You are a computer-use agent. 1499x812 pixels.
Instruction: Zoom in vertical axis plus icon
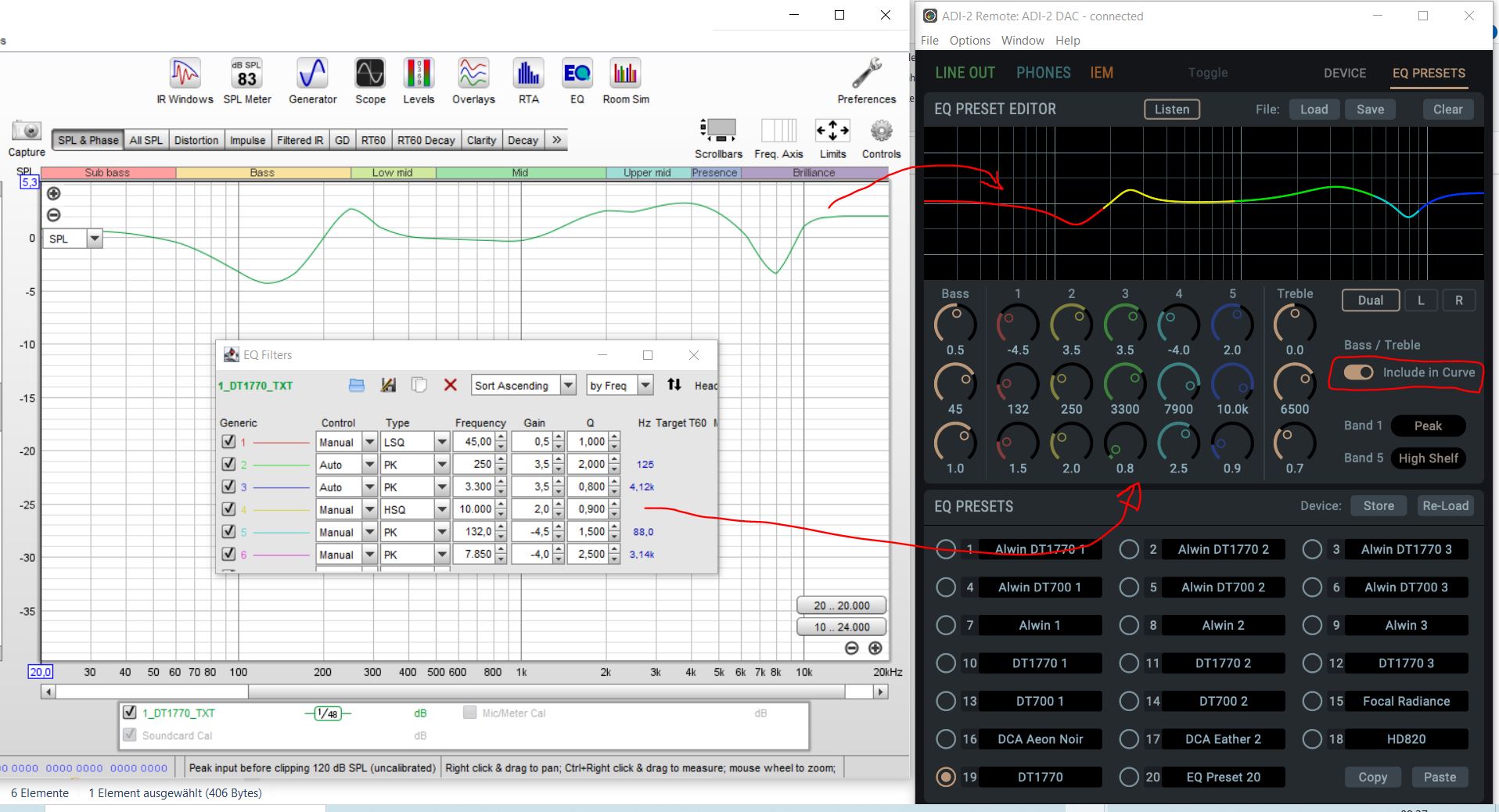[x=53, y=193]
